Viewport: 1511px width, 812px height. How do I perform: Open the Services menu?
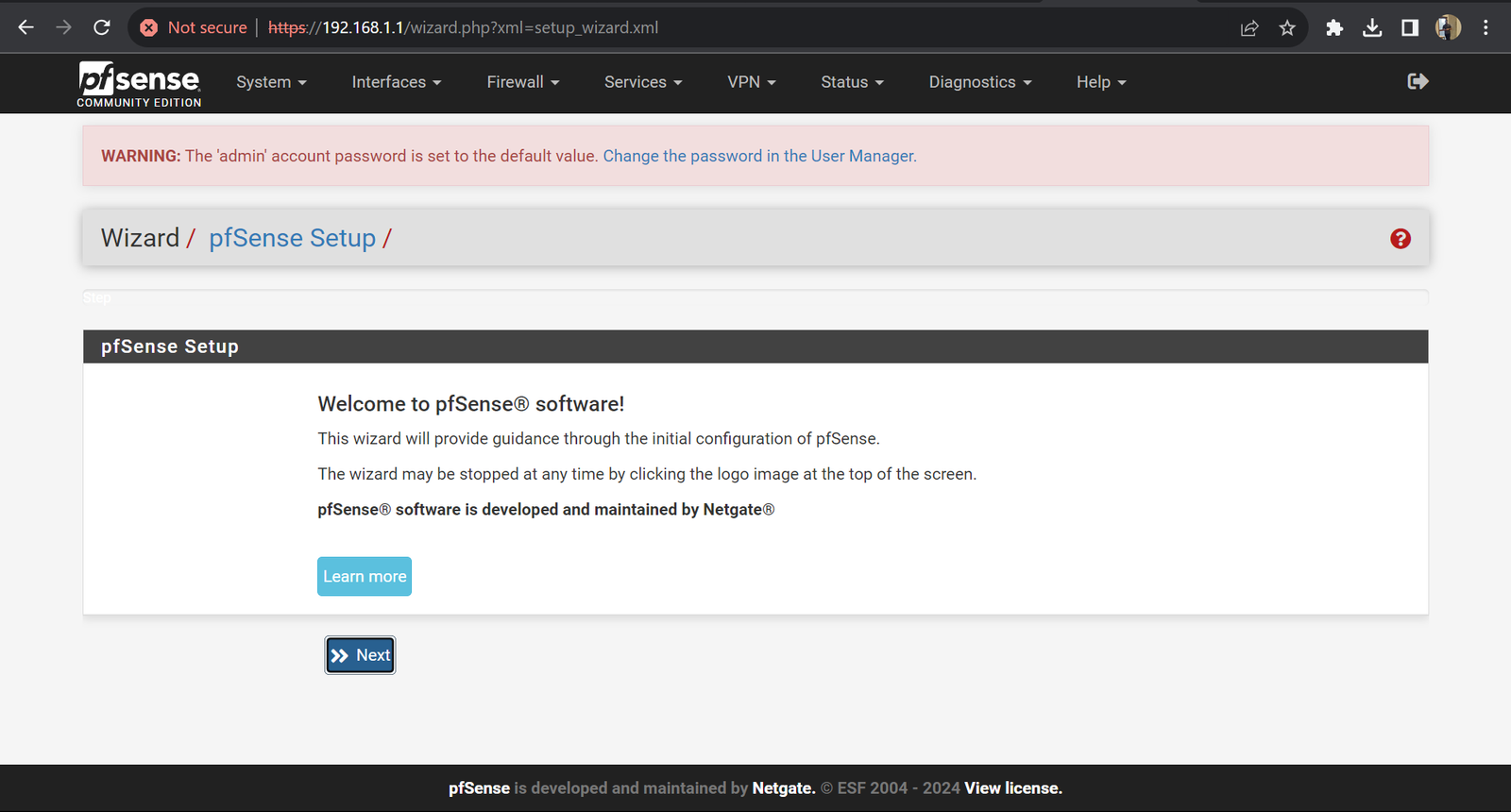coord(642,82)
